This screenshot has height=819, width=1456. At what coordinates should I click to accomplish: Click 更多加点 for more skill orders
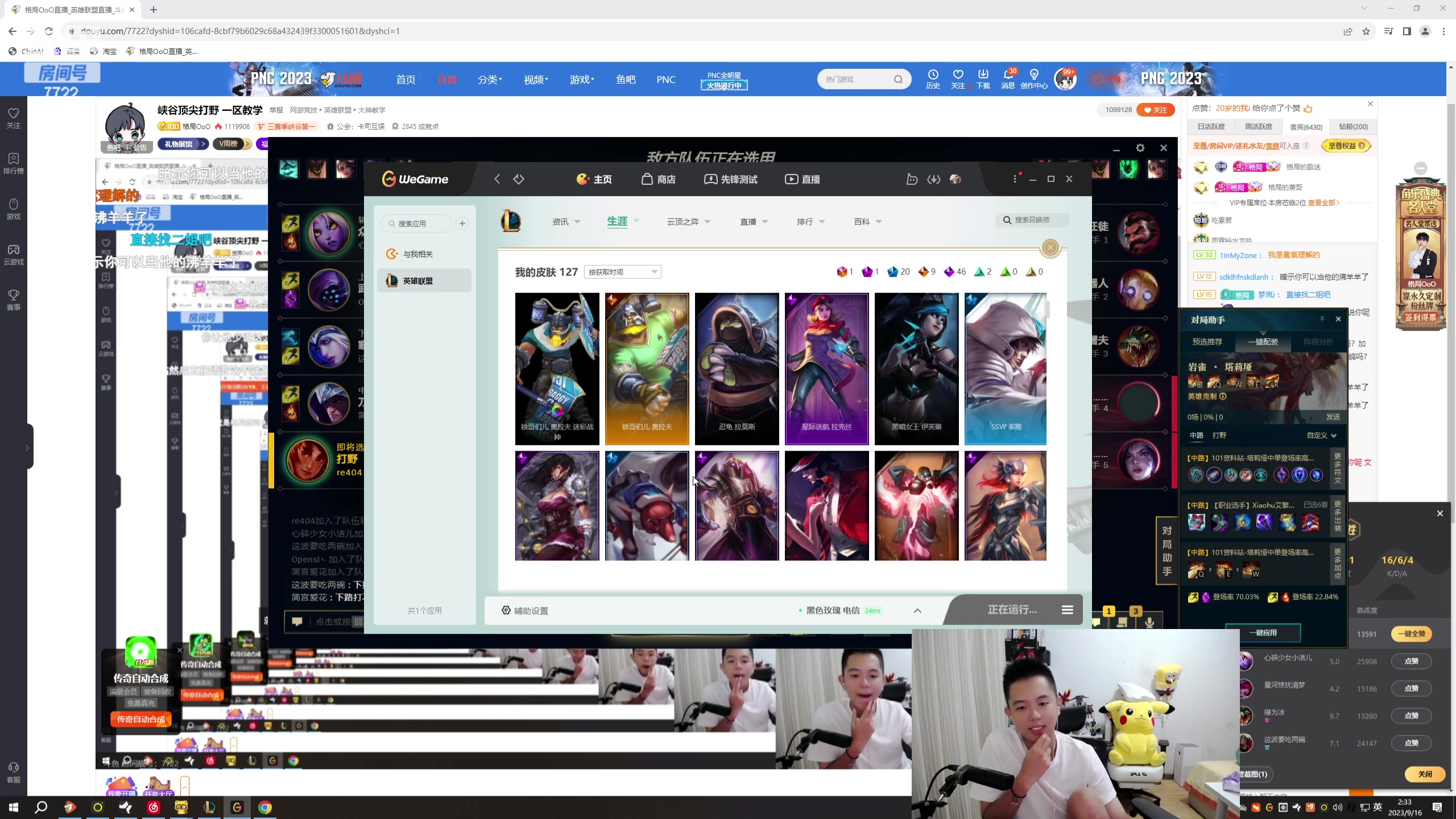tap(1338, 563)
